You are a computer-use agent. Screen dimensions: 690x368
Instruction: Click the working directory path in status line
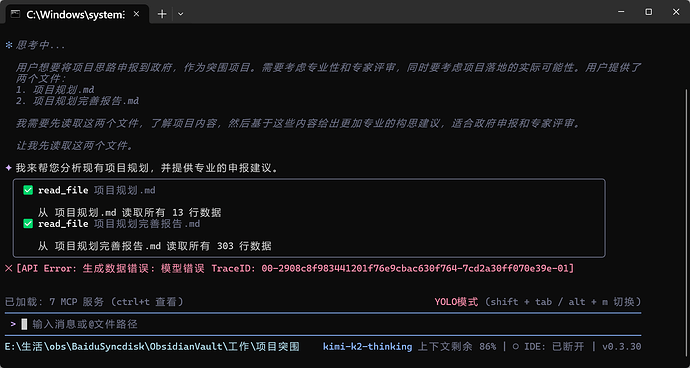point(152,347)
